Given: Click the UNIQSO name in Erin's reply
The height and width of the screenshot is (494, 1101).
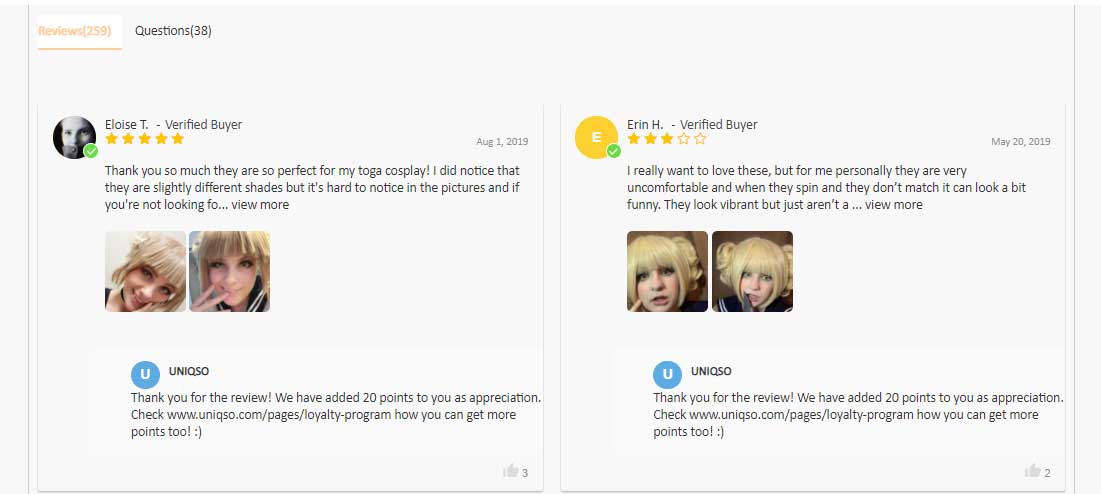Looking at the screenshot, I should coord(711,371).
